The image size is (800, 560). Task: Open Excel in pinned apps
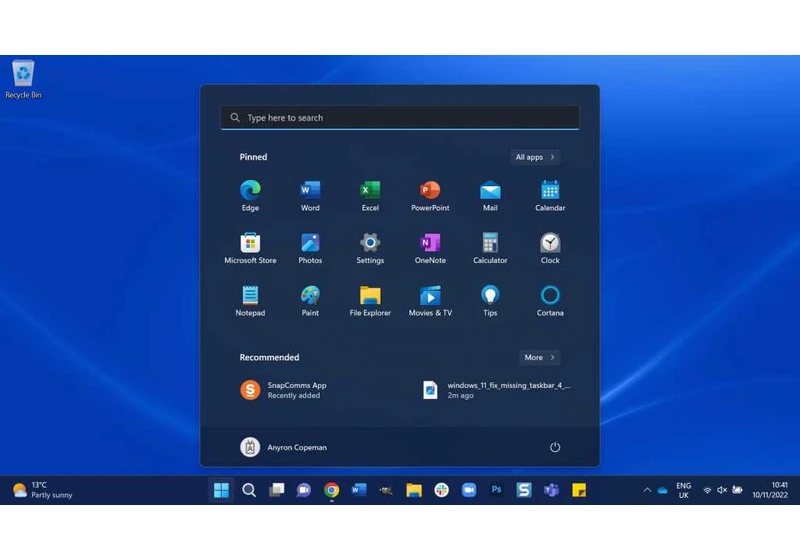coord(370,196)
